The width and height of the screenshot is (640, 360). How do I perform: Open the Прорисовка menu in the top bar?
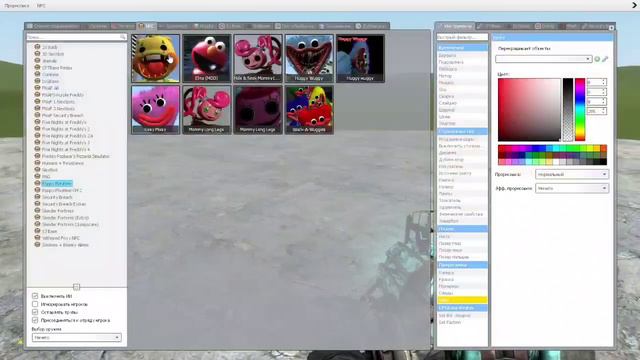pos(17,6)
